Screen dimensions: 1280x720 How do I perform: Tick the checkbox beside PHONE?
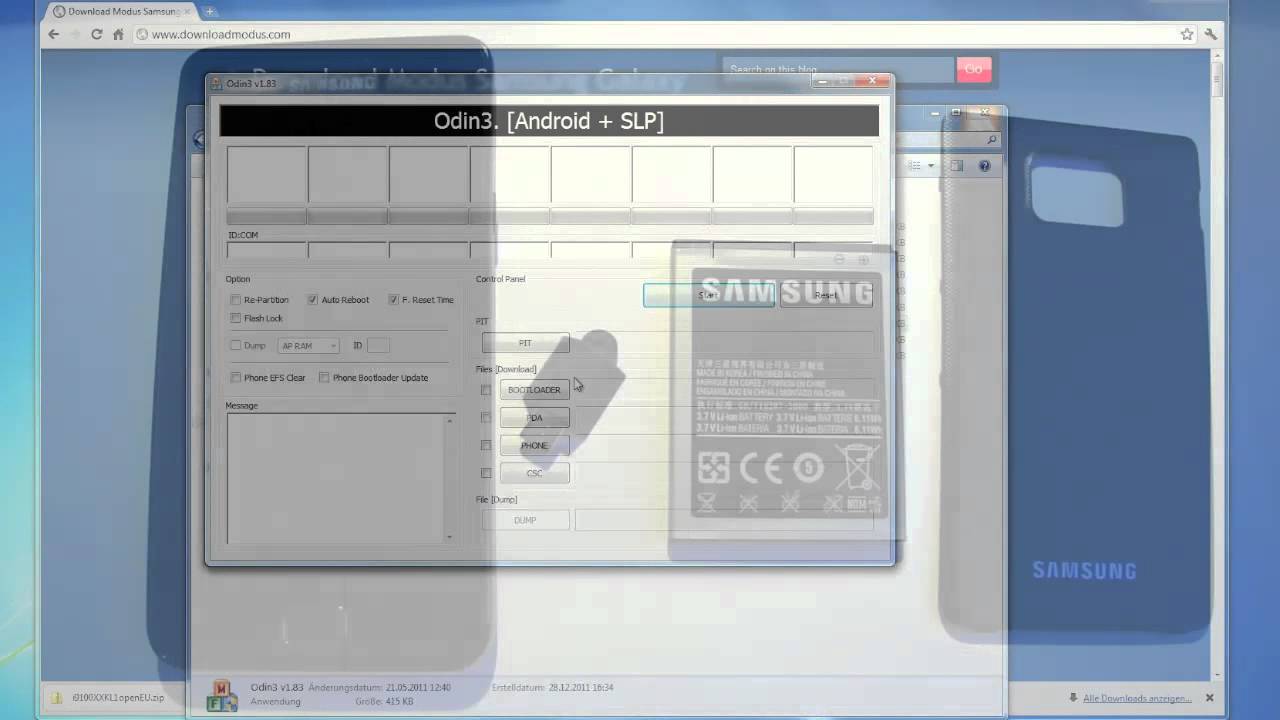coord(486,446)
